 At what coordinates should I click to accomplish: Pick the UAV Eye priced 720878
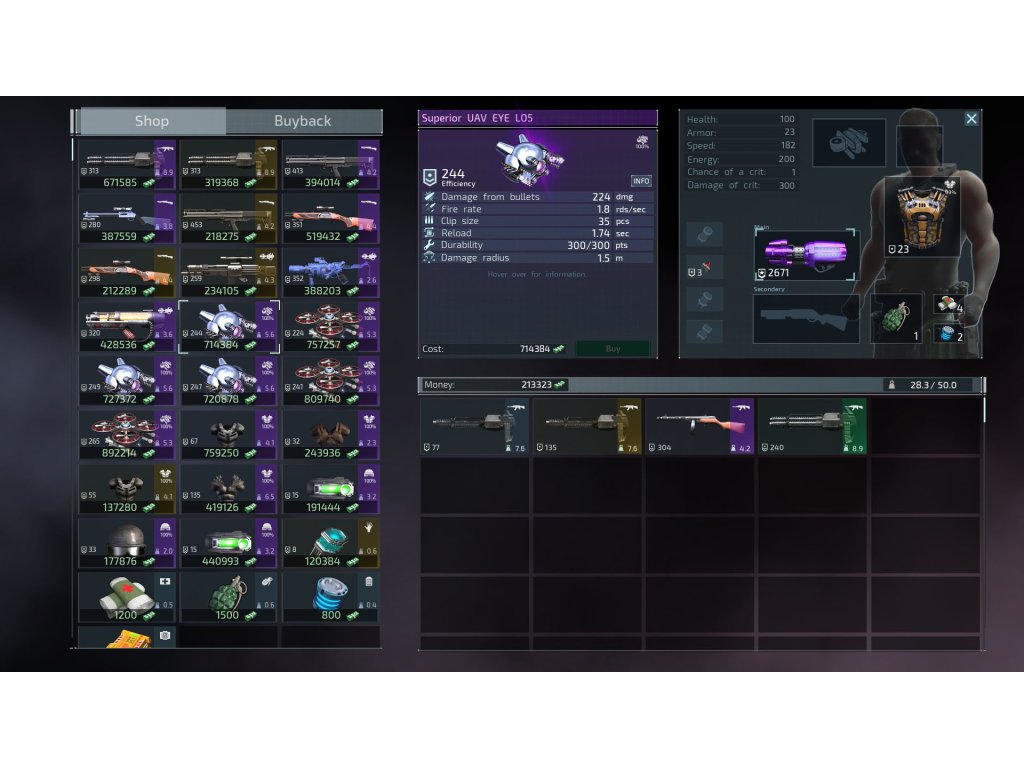pyautogui.click(x=229, y=381)
